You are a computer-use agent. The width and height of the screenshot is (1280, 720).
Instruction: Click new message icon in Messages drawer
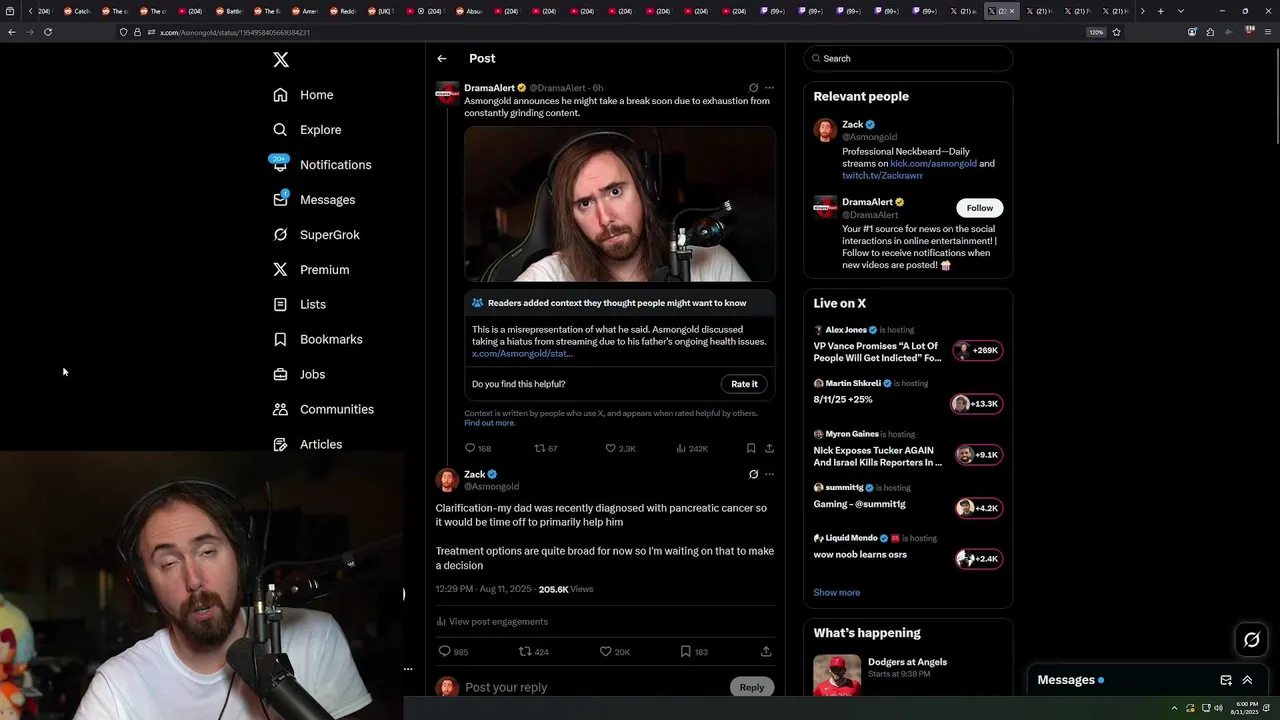point(1226,680)
